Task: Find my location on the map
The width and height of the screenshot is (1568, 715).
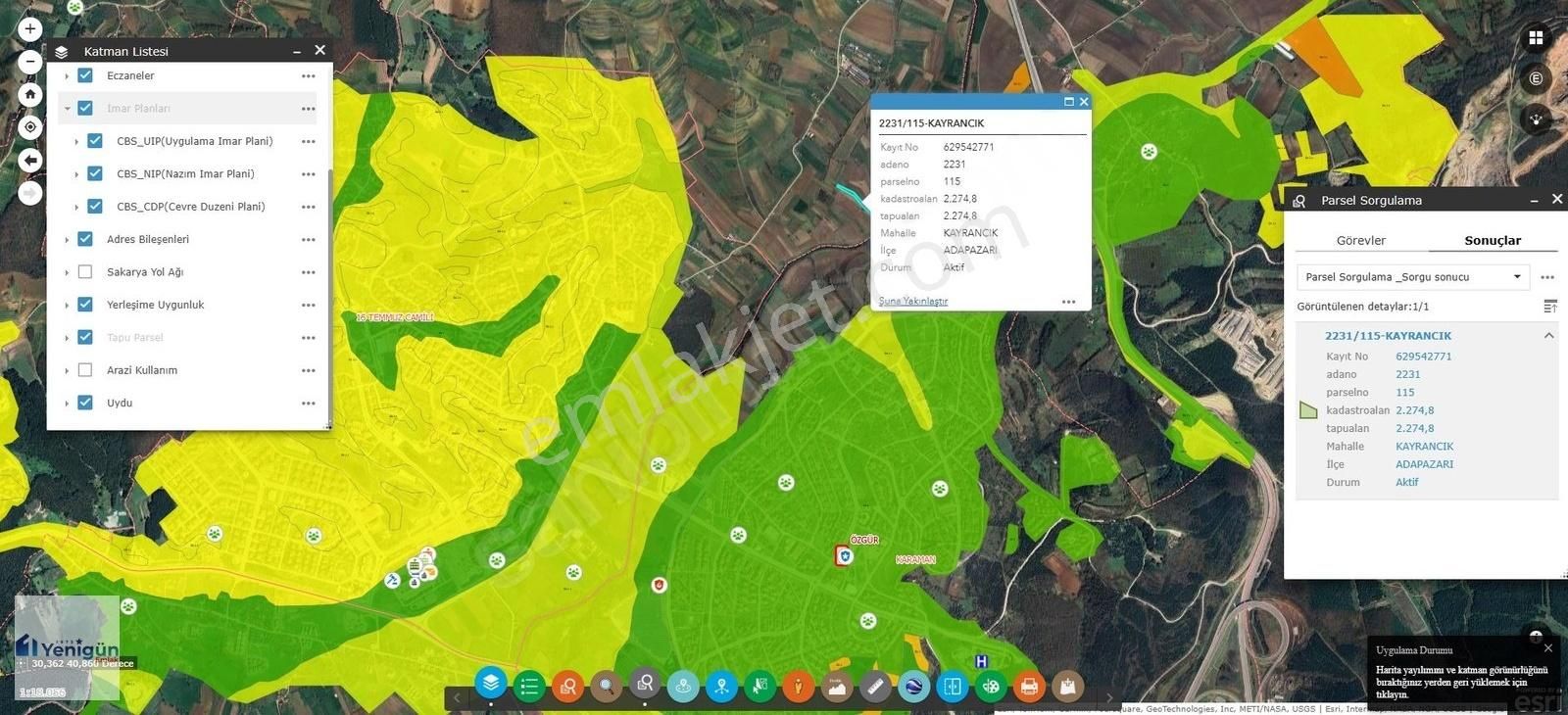Action: 29,127
